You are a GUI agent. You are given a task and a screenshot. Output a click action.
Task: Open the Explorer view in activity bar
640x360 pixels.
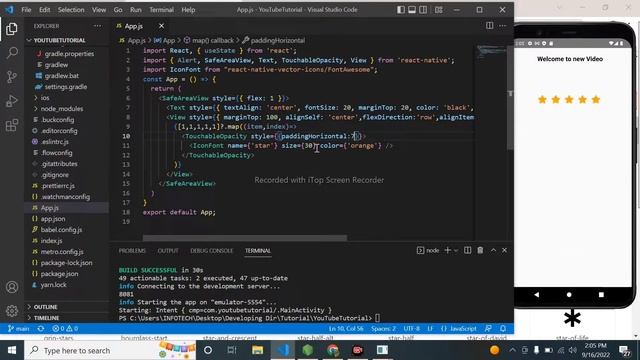coord(12,29)
